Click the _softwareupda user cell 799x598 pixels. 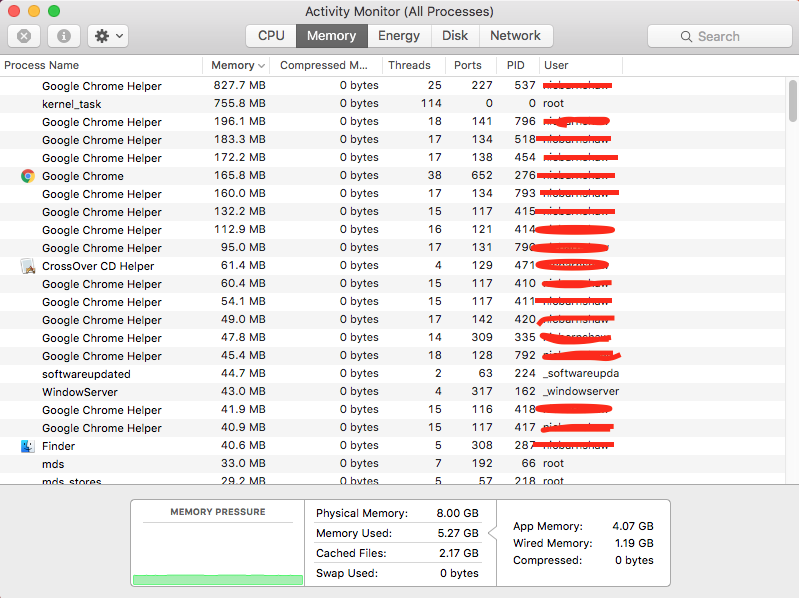click(581, 373)
